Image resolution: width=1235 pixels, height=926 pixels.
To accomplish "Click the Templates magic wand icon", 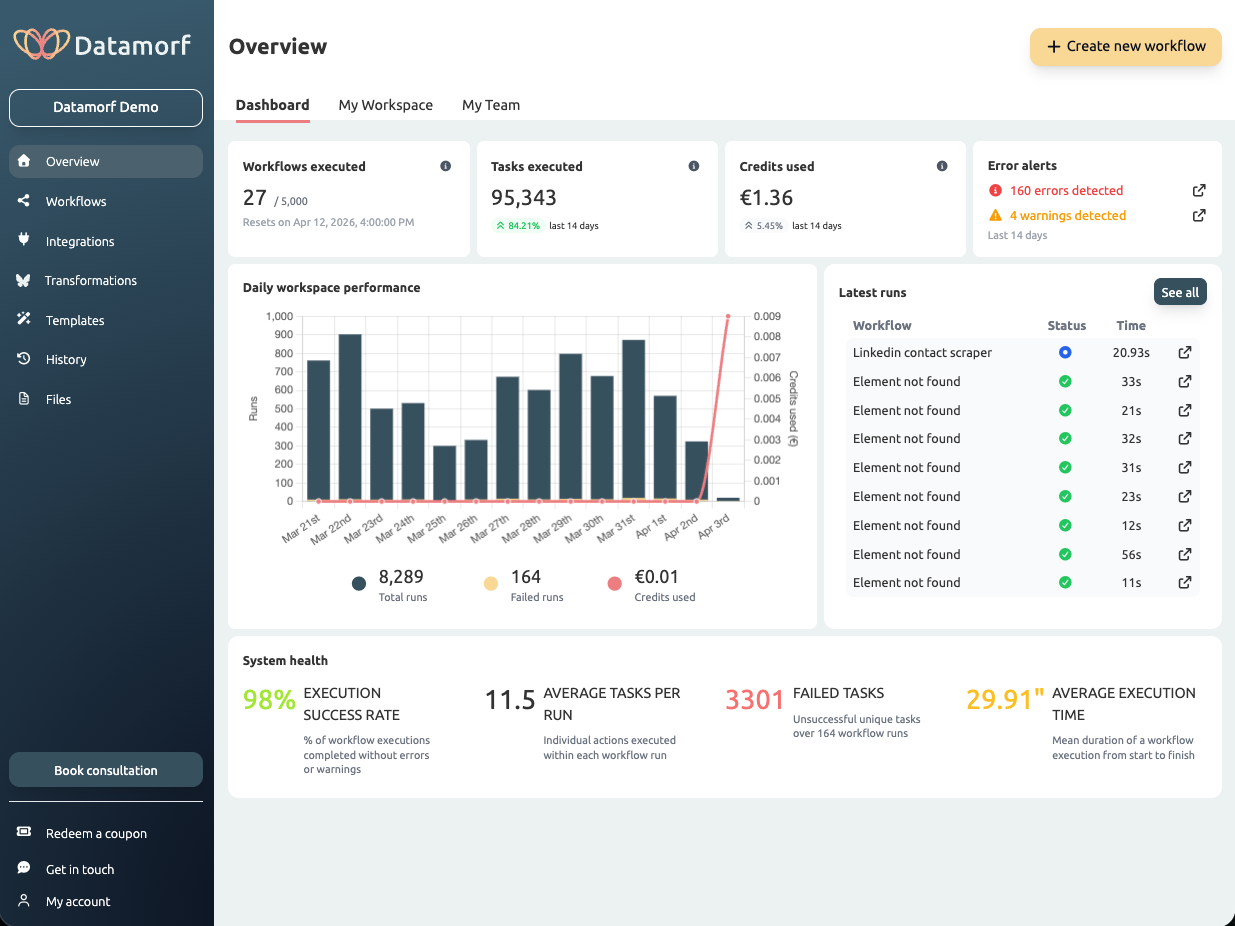I will [x=24, y=320].
